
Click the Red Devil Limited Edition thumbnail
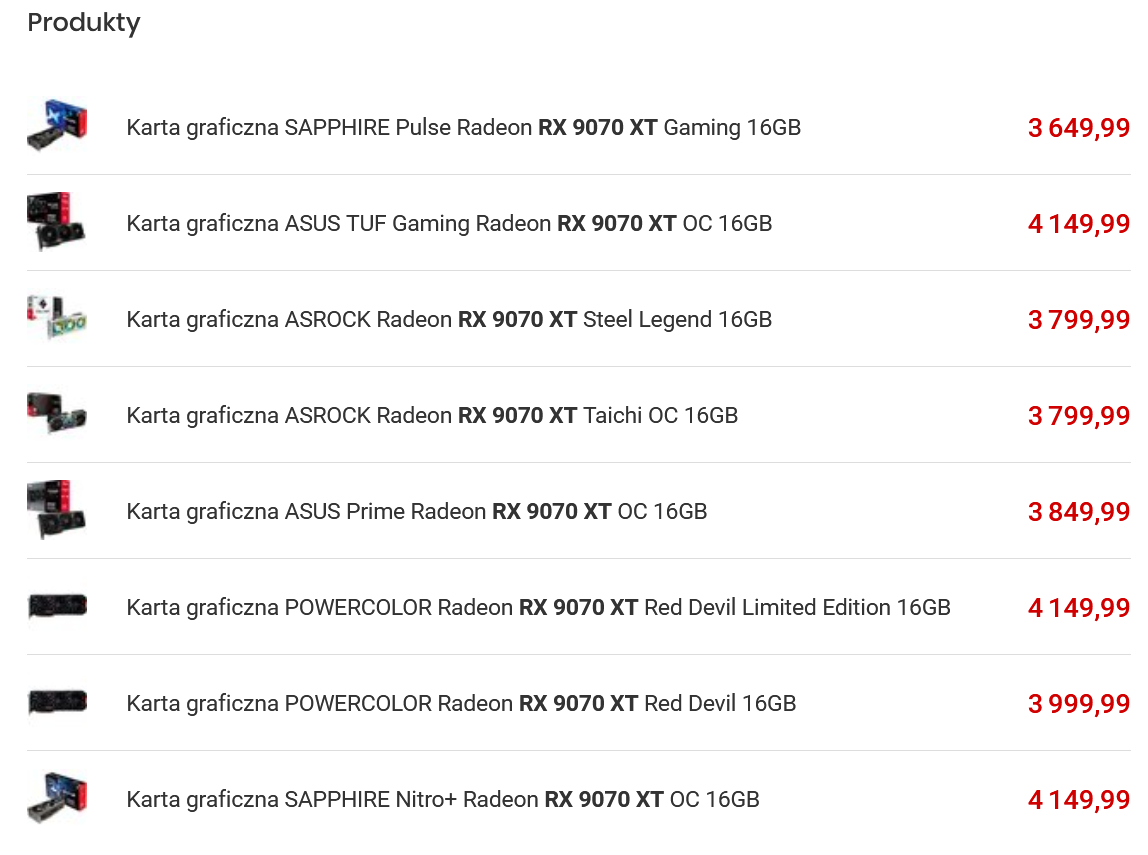coord(57,606)
